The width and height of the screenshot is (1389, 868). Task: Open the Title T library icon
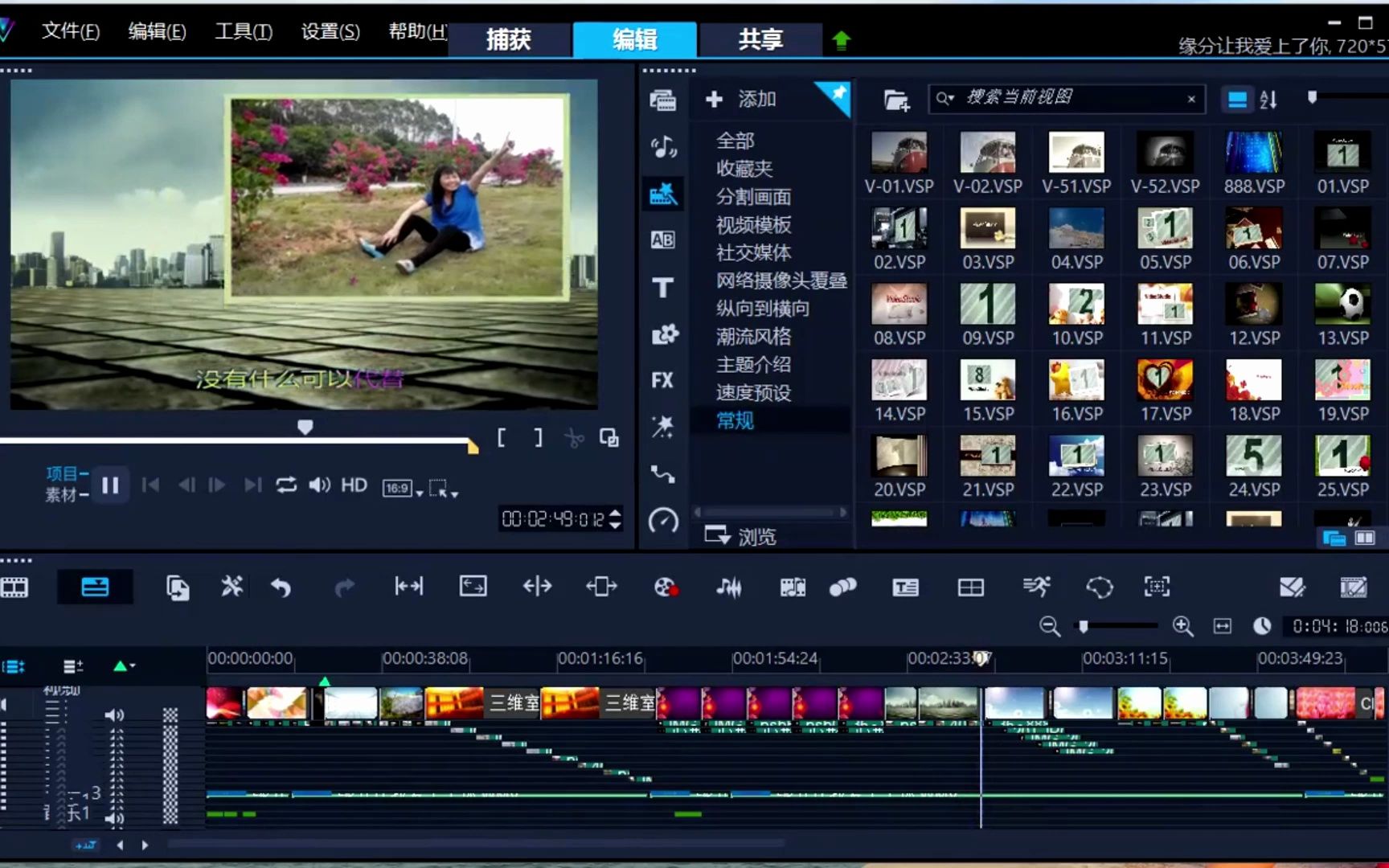[x=662, y=287]
